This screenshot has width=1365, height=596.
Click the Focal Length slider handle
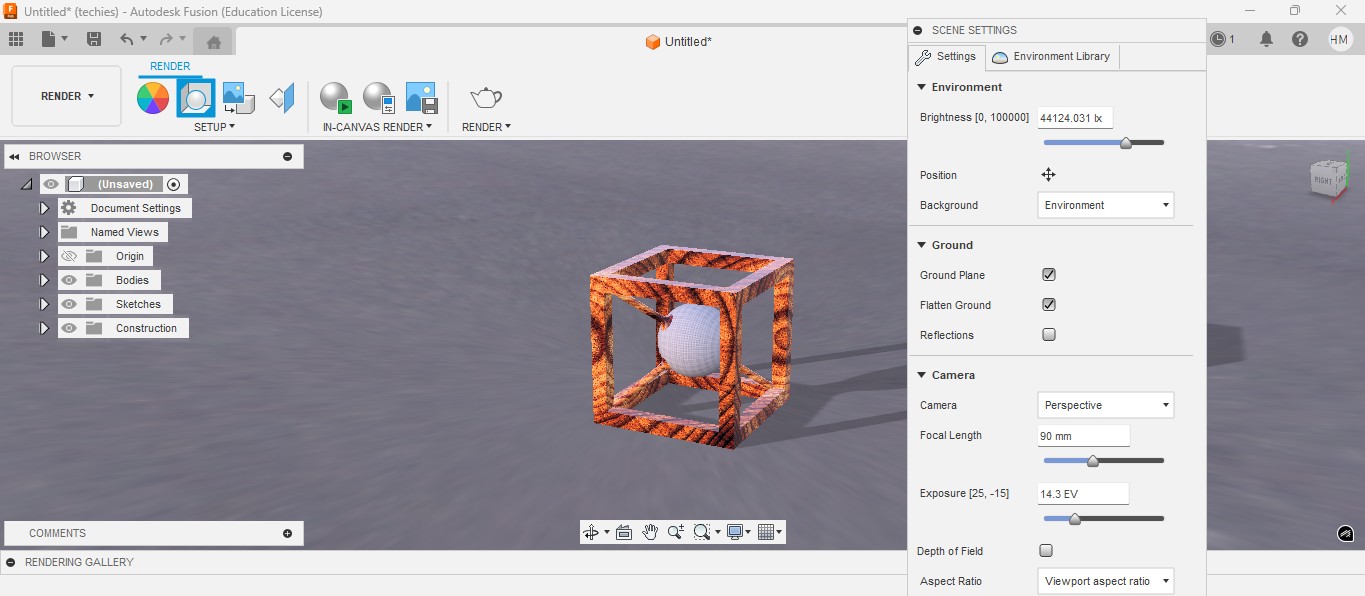[x=1093, y=461]
